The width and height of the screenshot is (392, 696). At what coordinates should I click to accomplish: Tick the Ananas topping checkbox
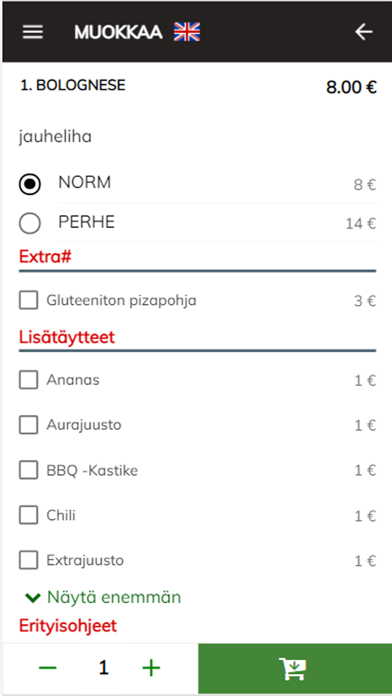[28, 380]
